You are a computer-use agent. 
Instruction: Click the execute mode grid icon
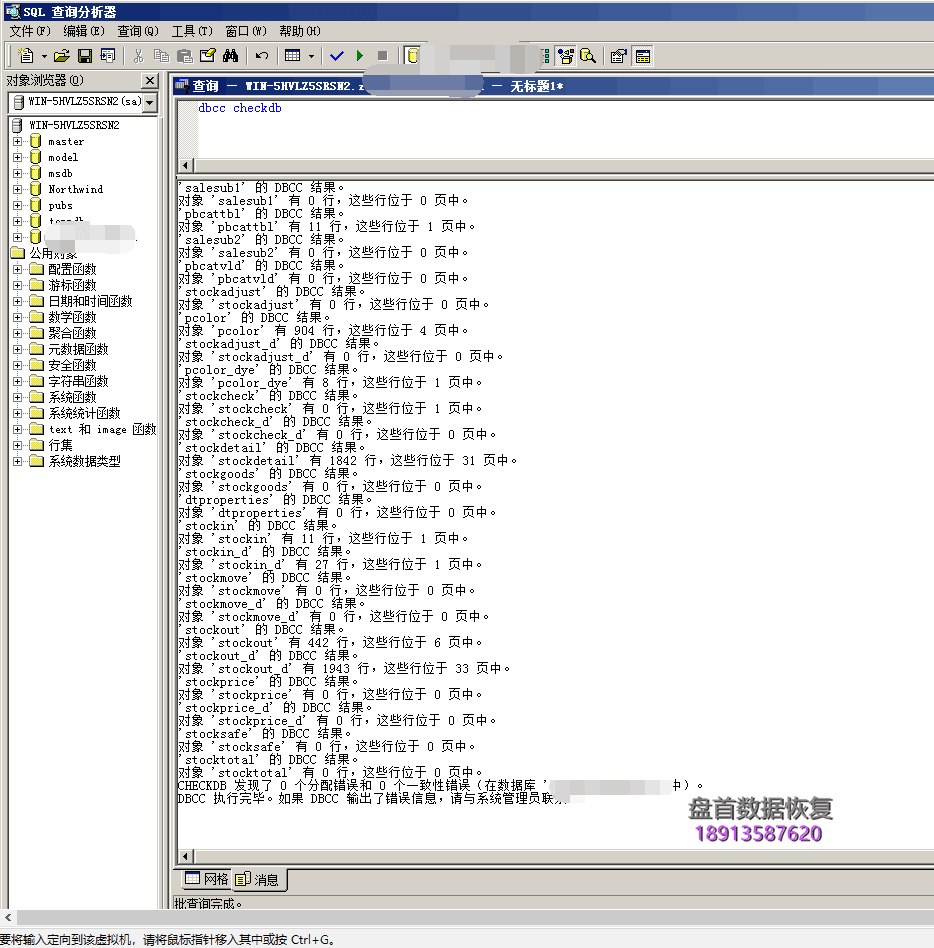(x=293, y=56)
